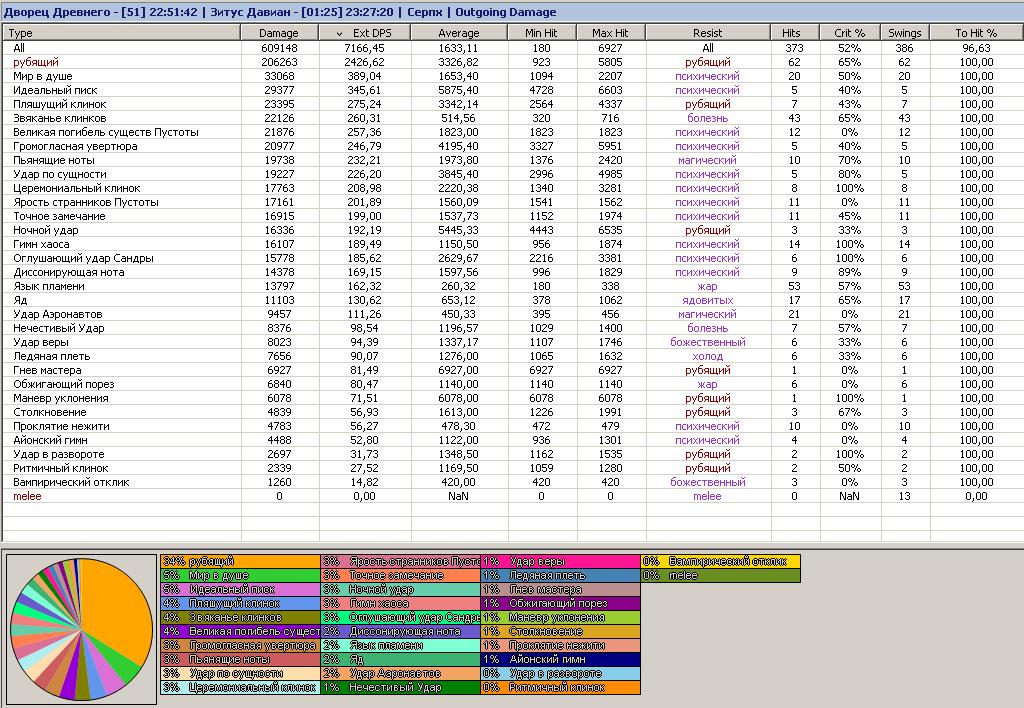Sort by the Max Hit column header
The width and height of the screenshot is (1024, 708).
pos(611,33)
